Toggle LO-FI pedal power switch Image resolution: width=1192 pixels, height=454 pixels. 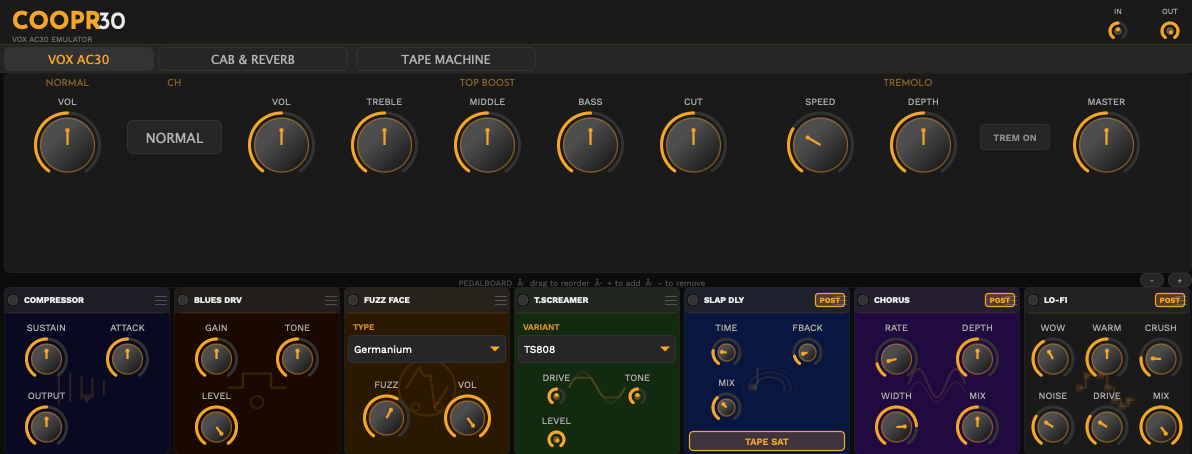1033,300
